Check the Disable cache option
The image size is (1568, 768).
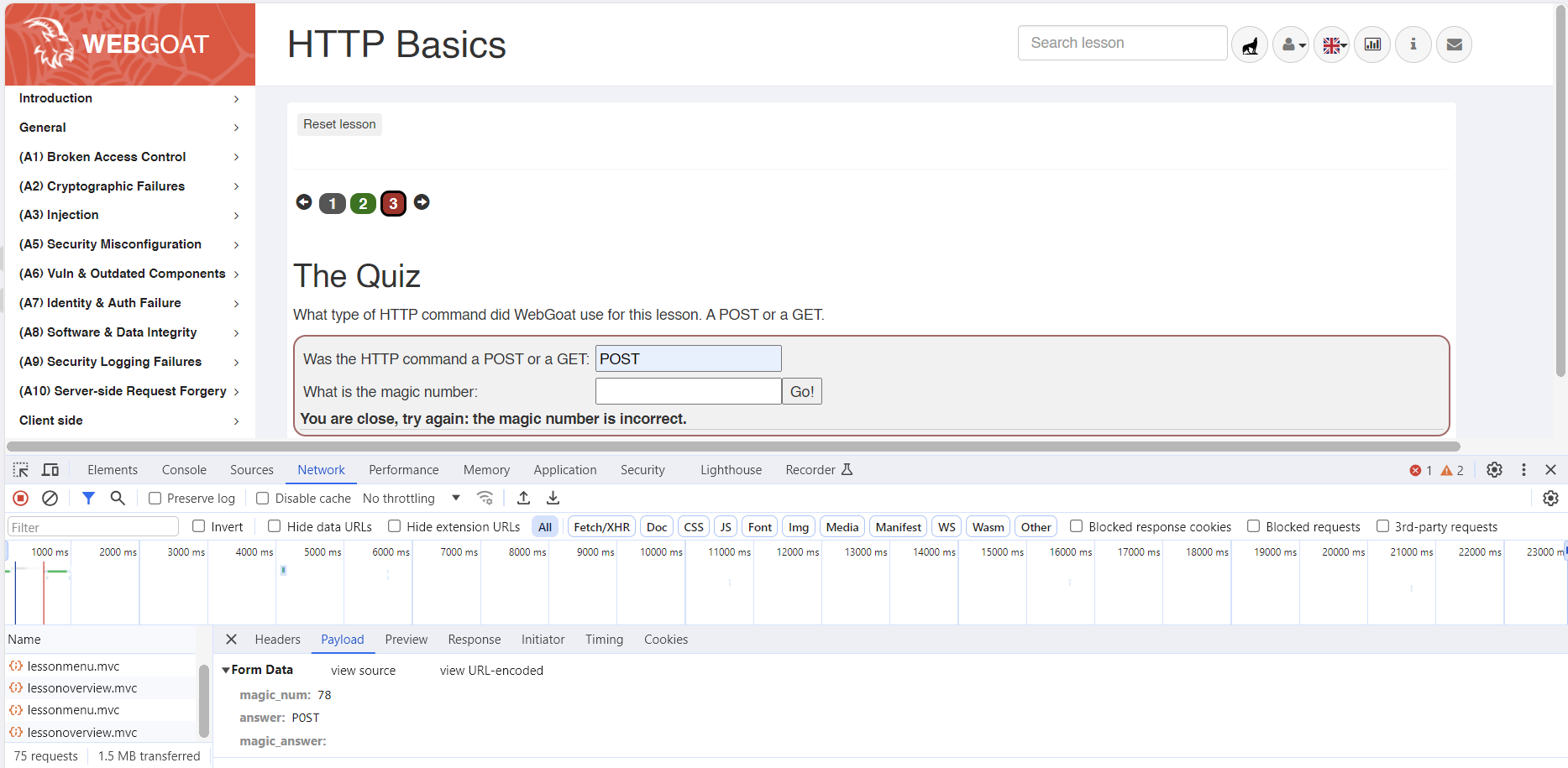(x=263, y=499)
